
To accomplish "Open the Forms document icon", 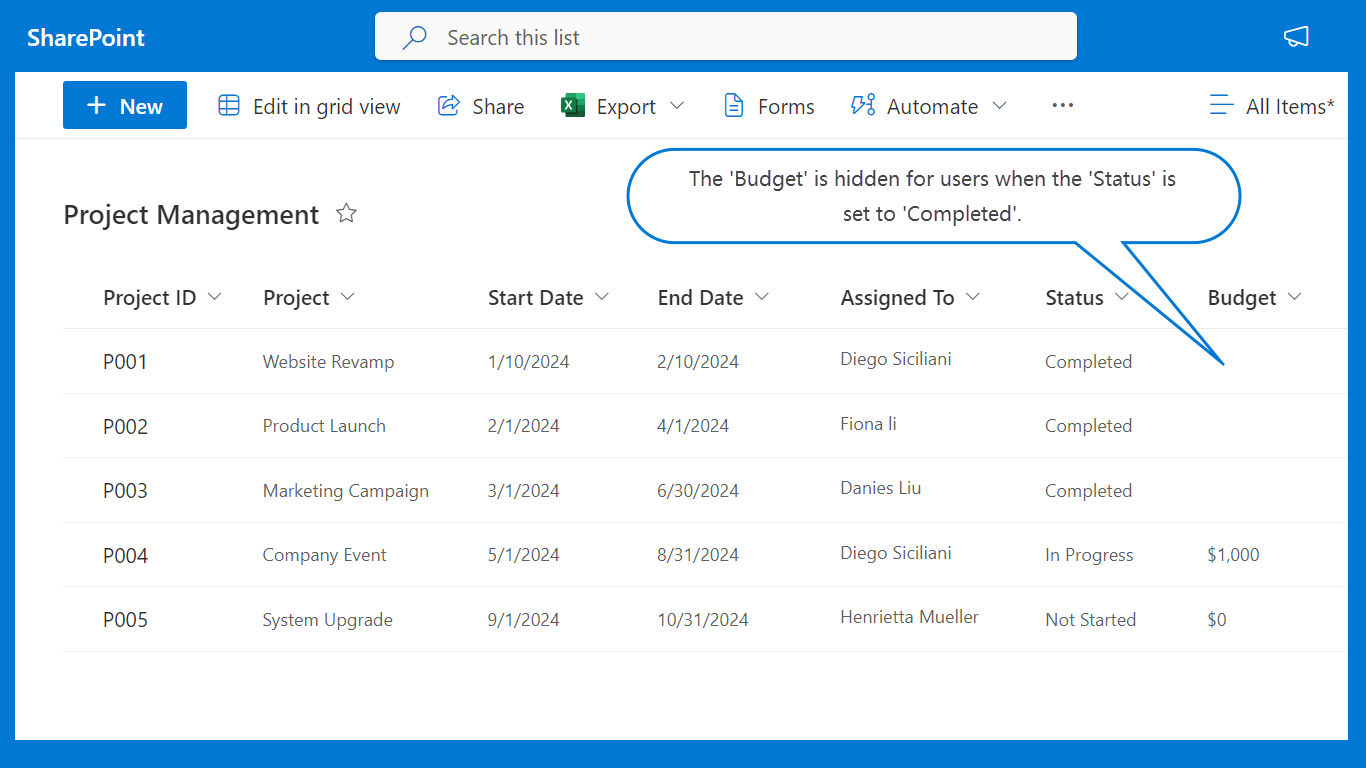I will pyautogui.click(x=734, y=106).
